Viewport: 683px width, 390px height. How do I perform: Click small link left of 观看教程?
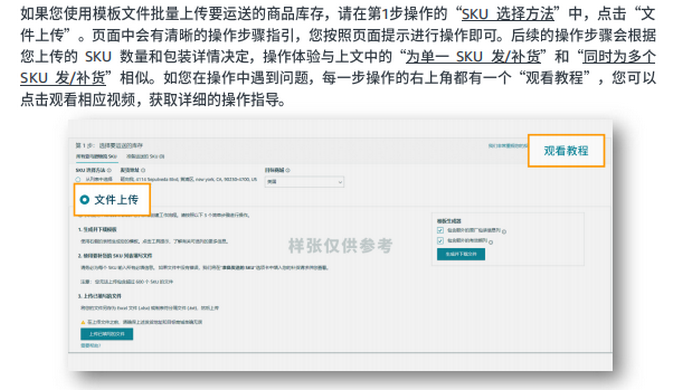(507, 146)
